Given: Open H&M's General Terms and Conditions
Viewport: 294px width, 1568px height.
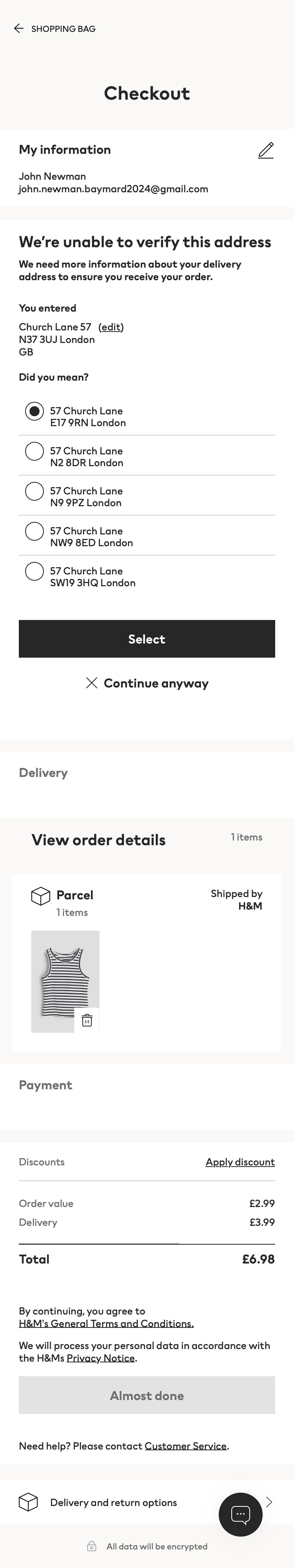Looking at the screenshot, I should pyautogui.click(x=105, y=1323).
